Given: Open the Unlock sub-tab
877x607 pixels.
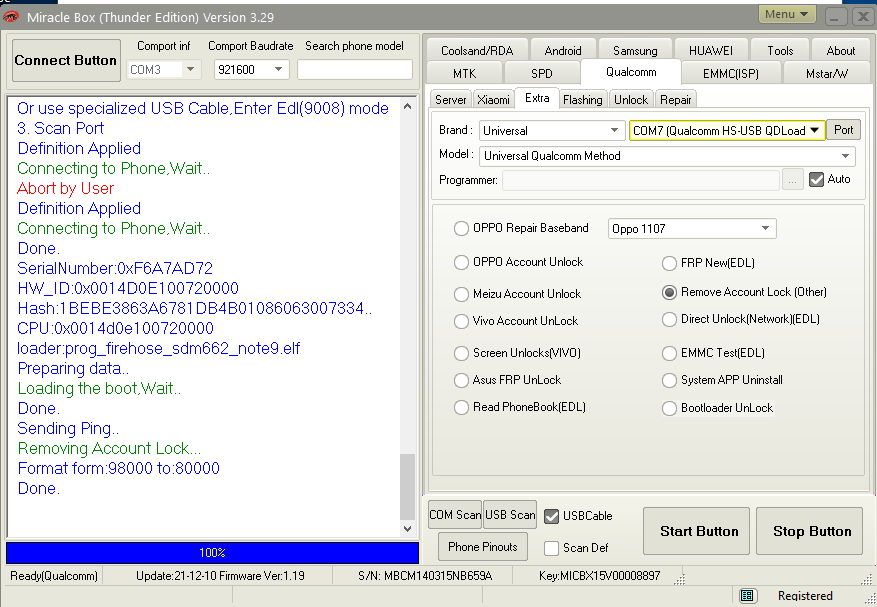Looking at the screenshot, I should point(631,100).
